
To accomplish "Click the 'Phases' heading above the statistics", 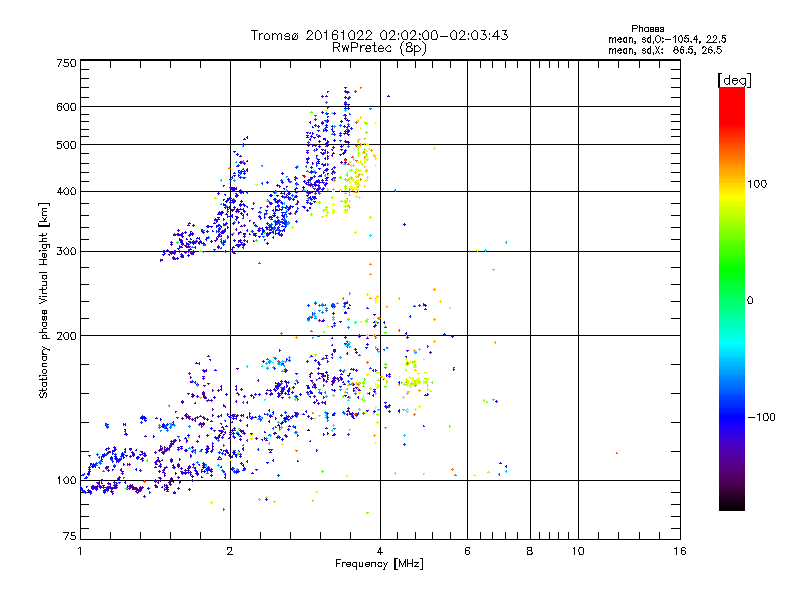I will point(647,29).
